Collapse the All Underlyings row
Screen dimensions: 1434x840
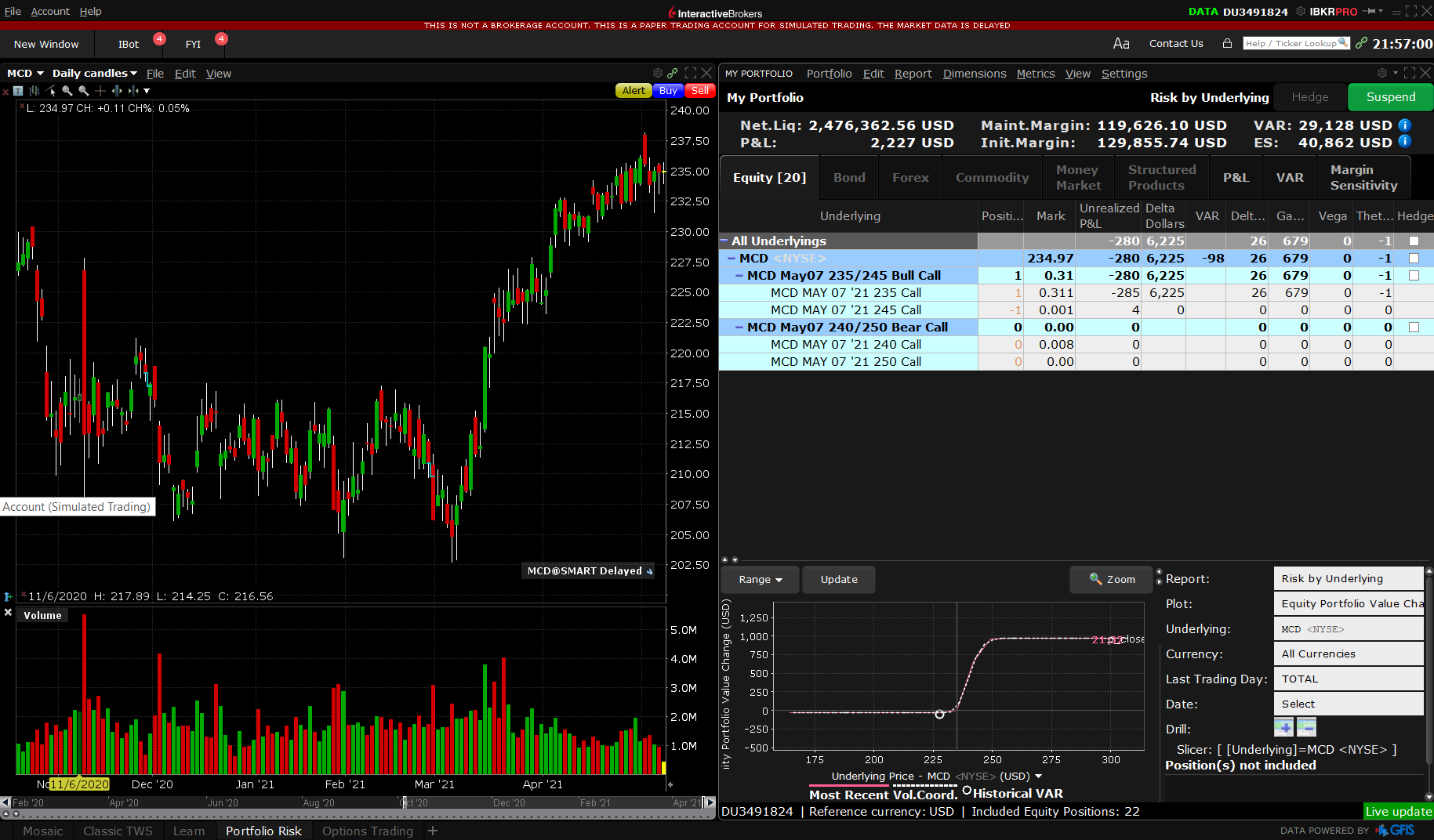pos(724,241)
